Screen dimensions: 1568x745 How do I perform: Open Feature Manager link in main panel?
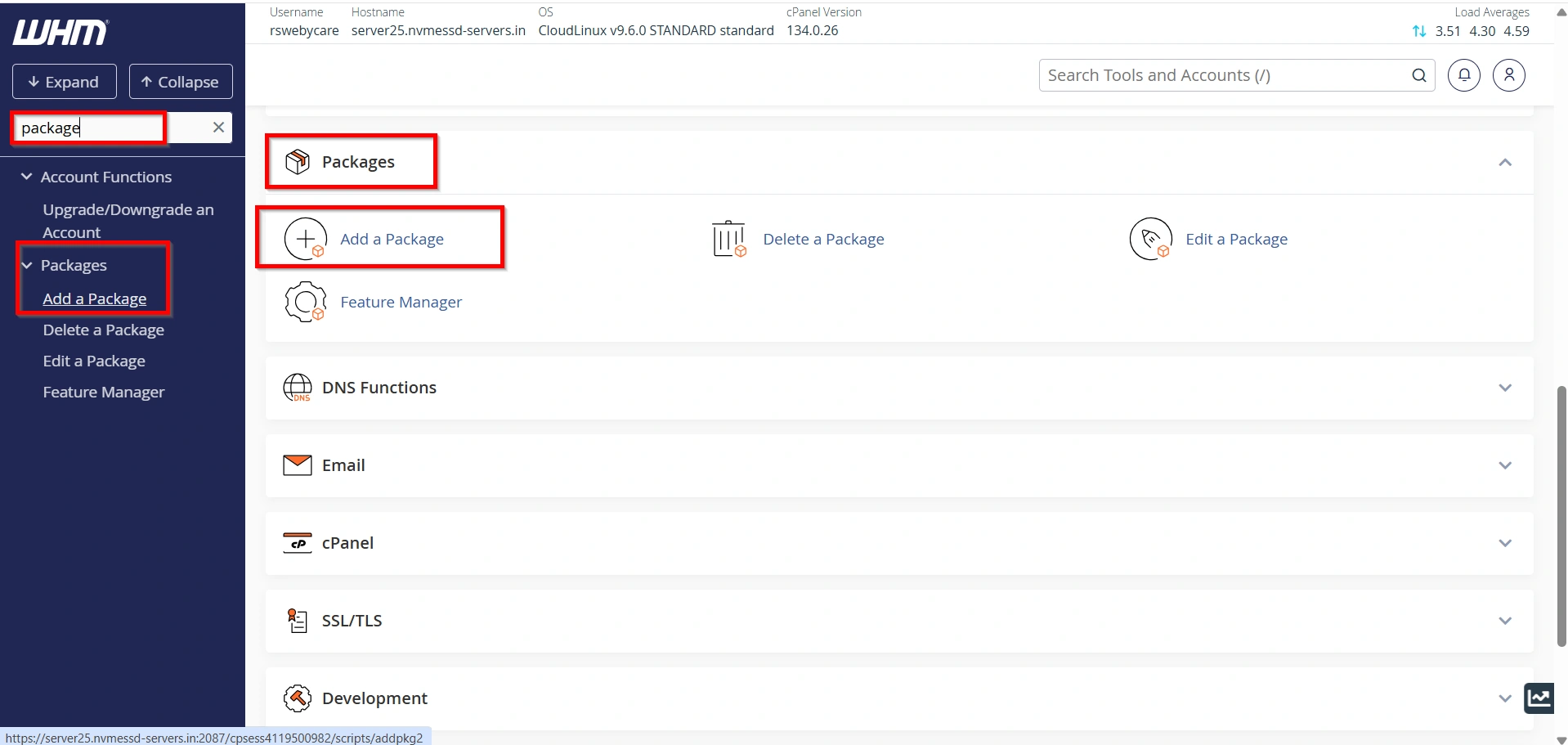coord(401,302)
